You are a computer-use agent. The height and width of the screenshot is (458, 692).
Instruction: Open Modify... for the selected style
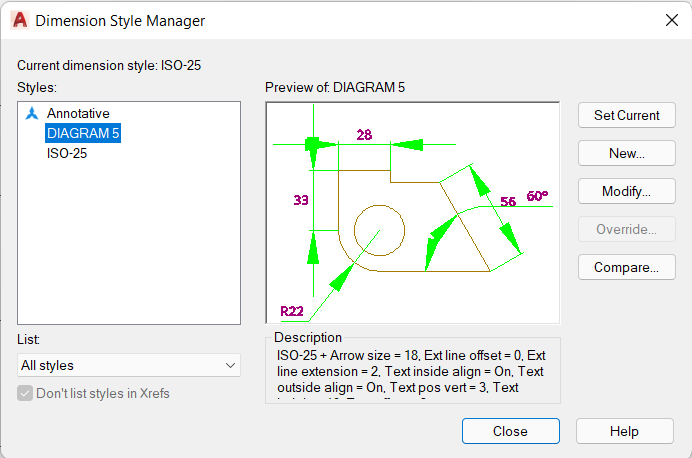click(627, 191)
